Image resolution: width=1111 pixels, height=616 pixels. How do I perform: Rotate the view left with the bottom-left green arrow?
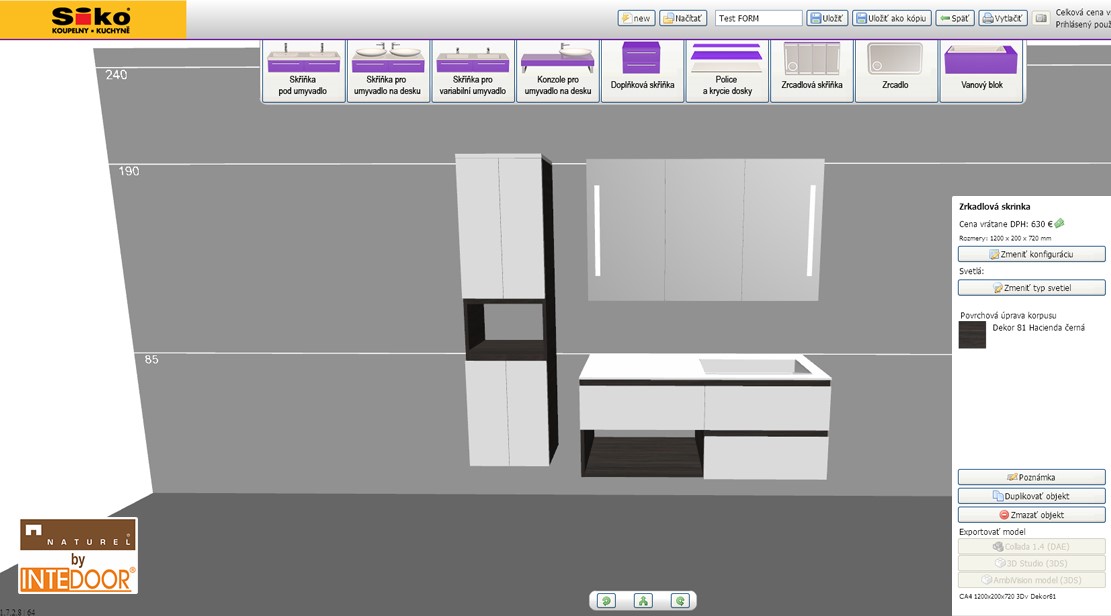click(x=607, y=601)
